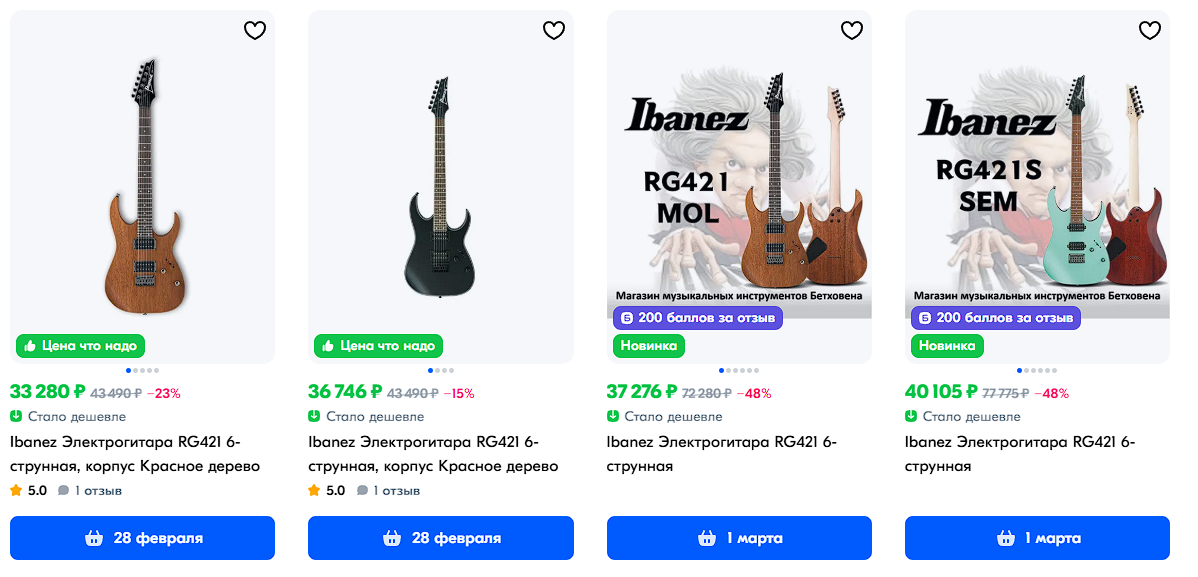Open the 40 105 ₽ Ibanez RG421 title link

pyautogui.click(x=1020, y=454)
